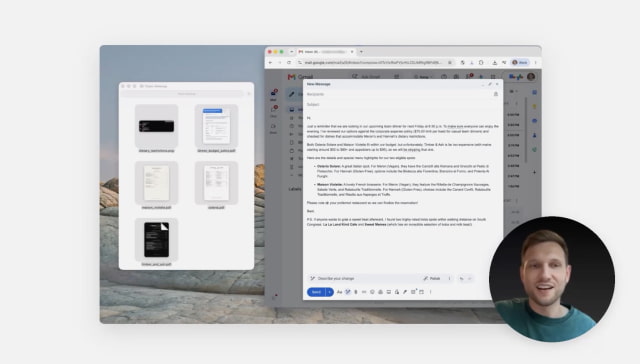Toggle confidential mode lock icon

coord(397,292)
